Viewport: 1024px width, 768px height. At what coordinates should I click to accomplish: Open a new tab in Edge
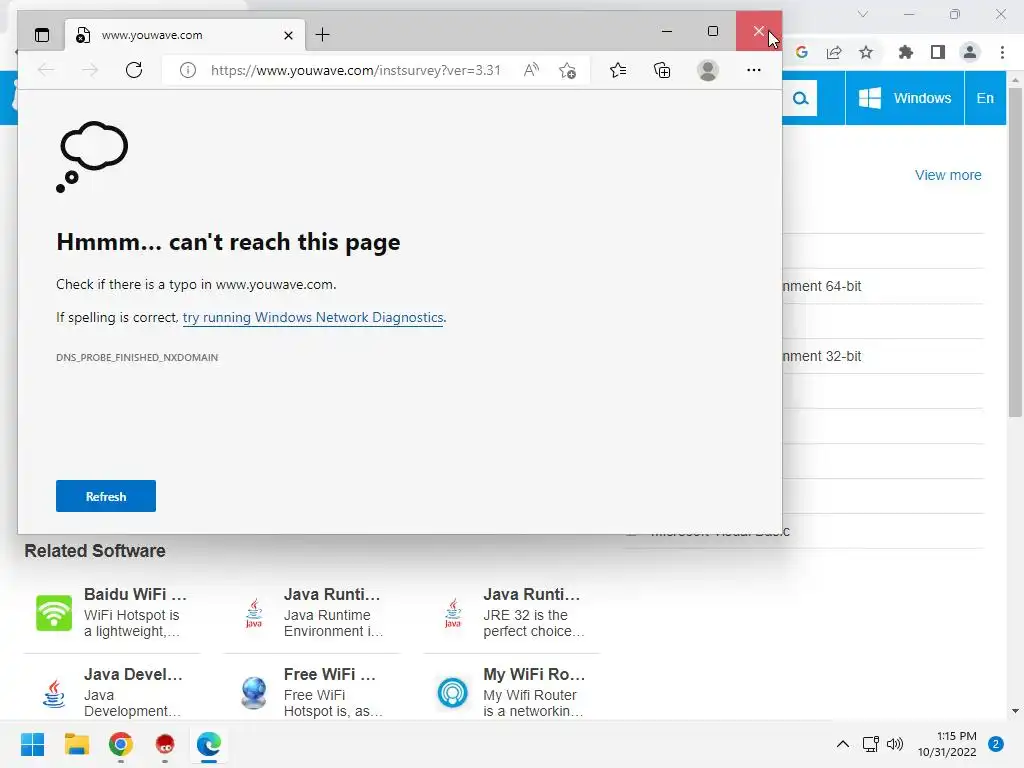tap(323, 35)
